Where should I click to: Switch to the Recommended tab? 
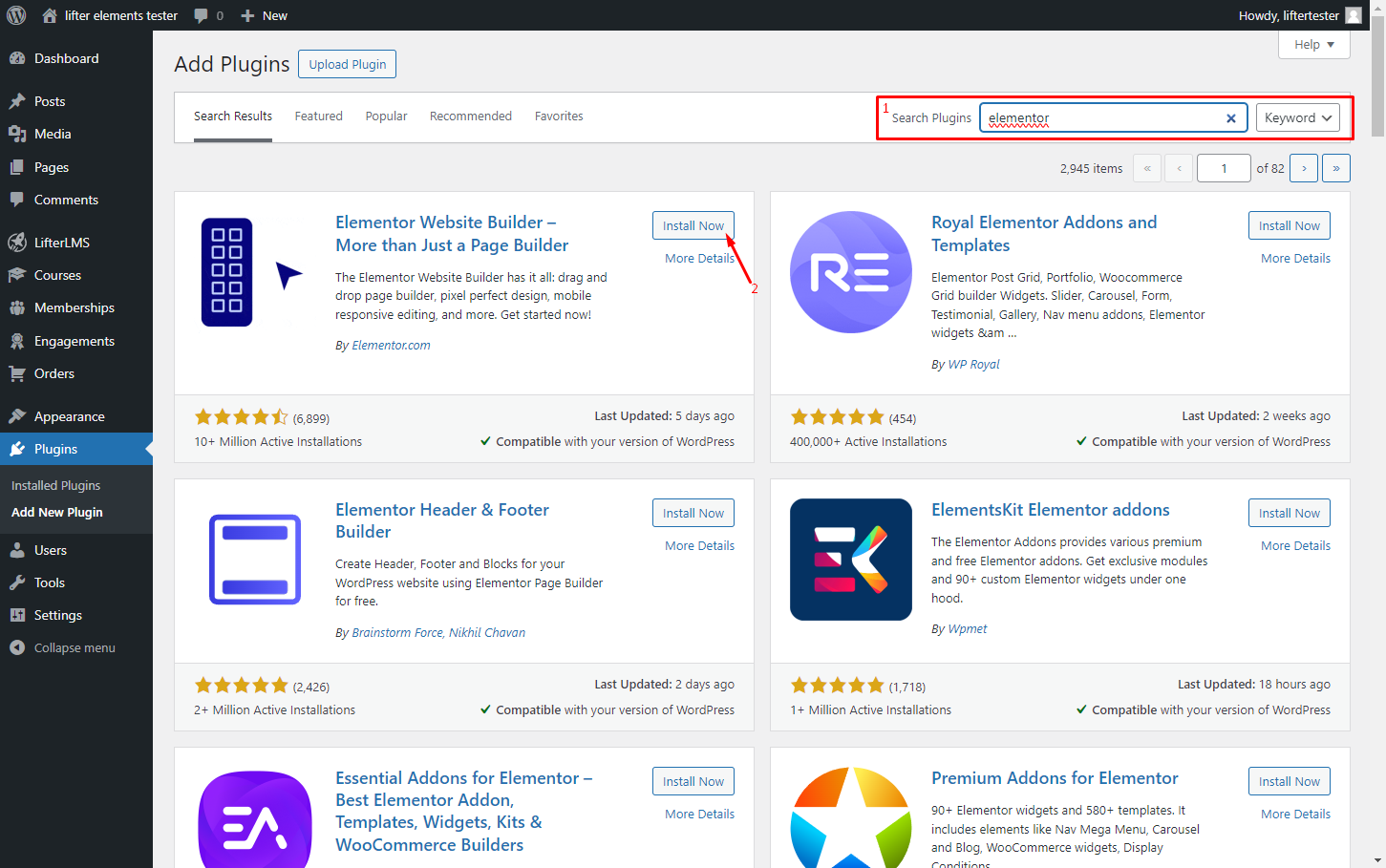[x=471, y=116]
